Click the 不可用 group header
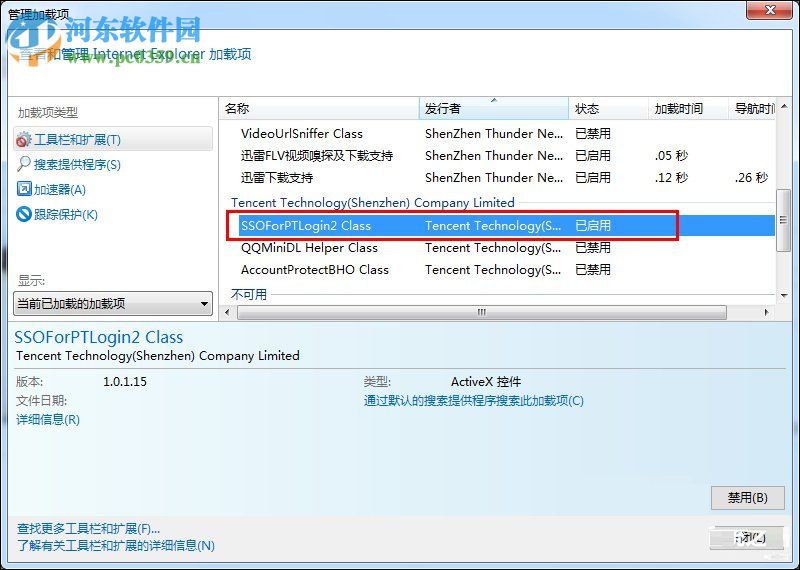This screenshot has width=800, height=570. click(249, 294)
